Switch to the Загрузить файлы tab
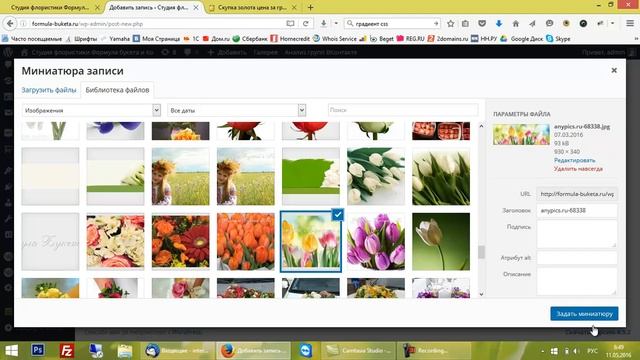The height and width of the screenshot is (360, 640). [x=49, y=90]
